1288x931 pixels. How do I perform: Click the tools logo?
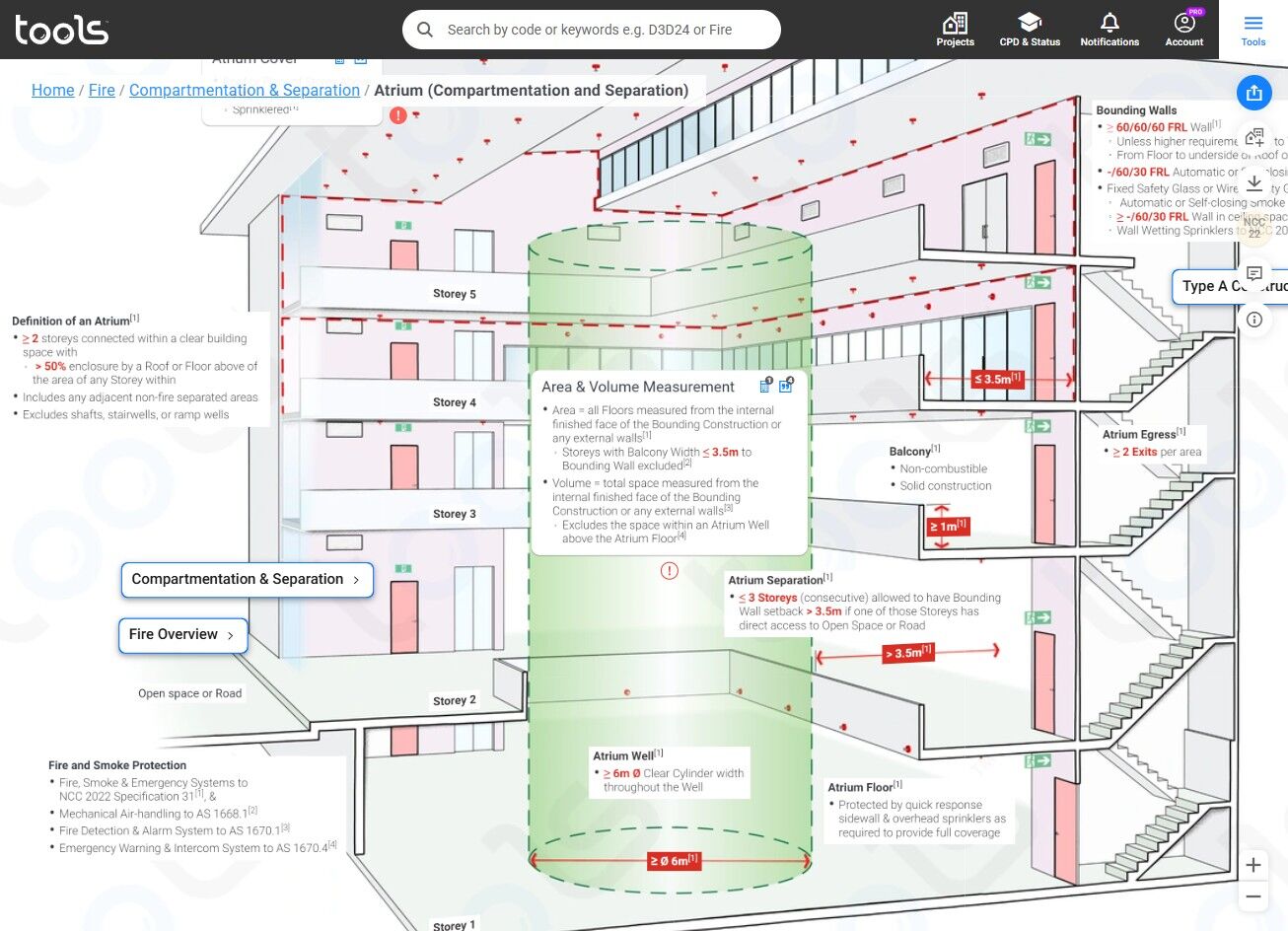[61, 30]
